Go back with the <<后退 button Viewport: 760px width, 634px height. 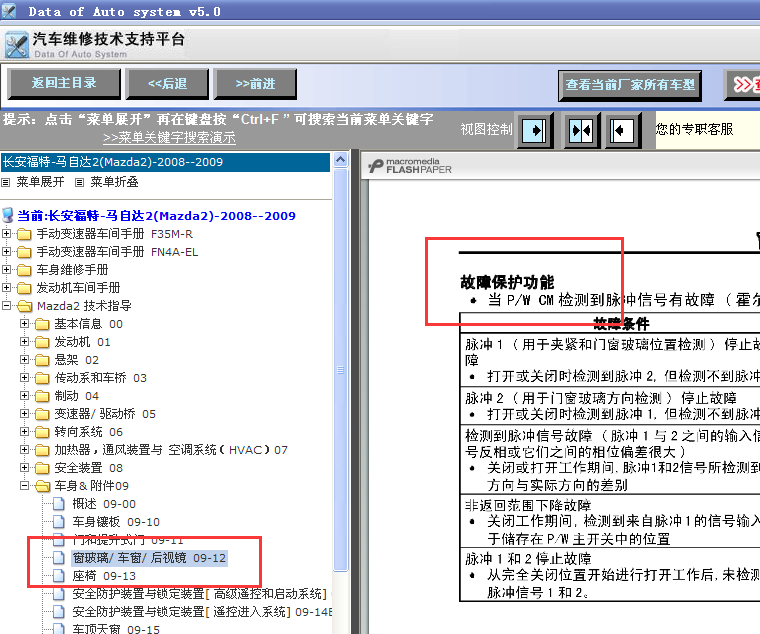click(x=167, y=83)
